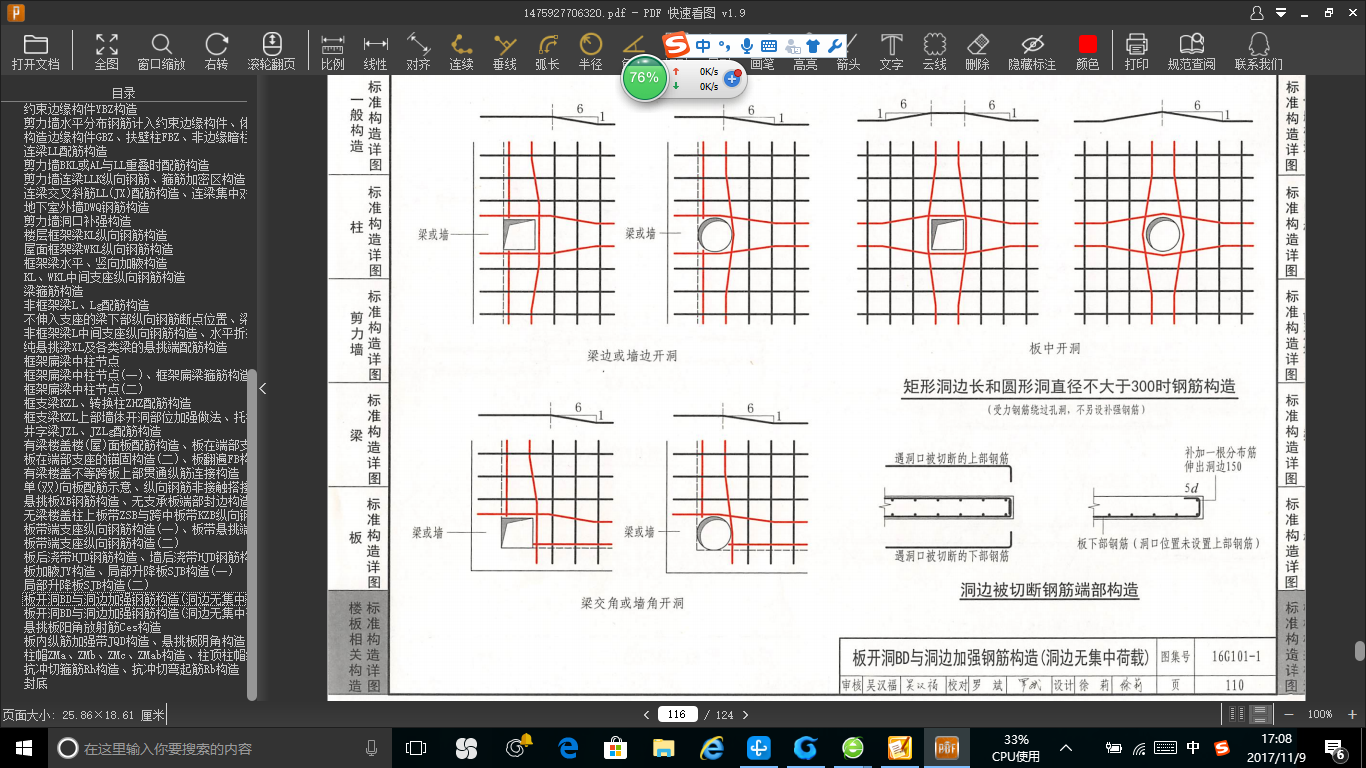
Task: Click the 目录 contents header
Action: pos(123,93)
